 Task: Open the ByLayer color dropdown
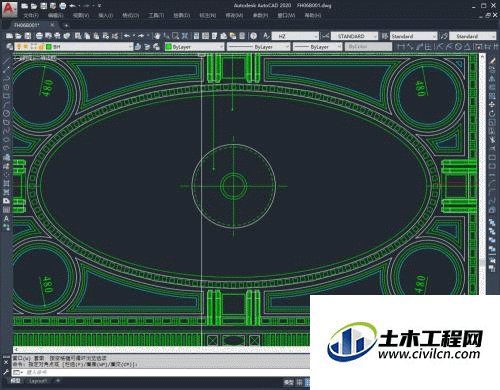194,47
